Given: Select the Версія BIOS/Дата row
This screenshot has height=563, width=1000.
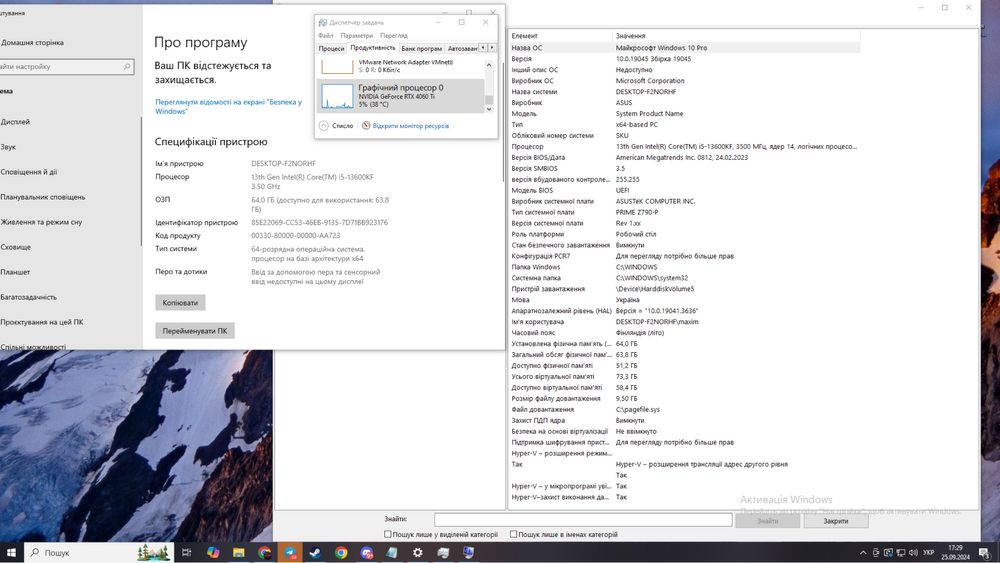Looking at the screenshot, I should pyautogui.click(x=684, y=157).
